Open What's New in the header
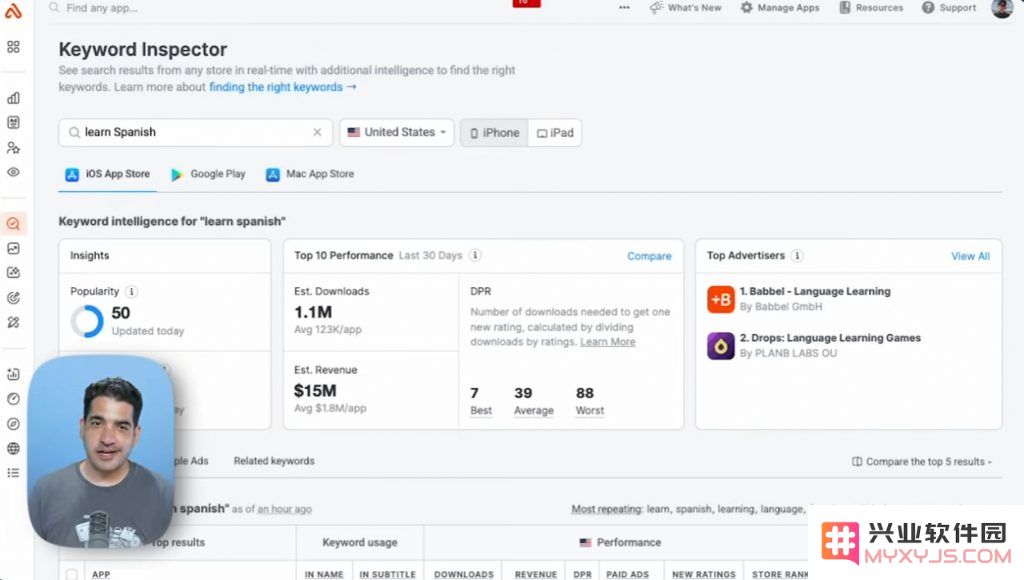Screen dimensions: 1024x580 coord(685,8)
